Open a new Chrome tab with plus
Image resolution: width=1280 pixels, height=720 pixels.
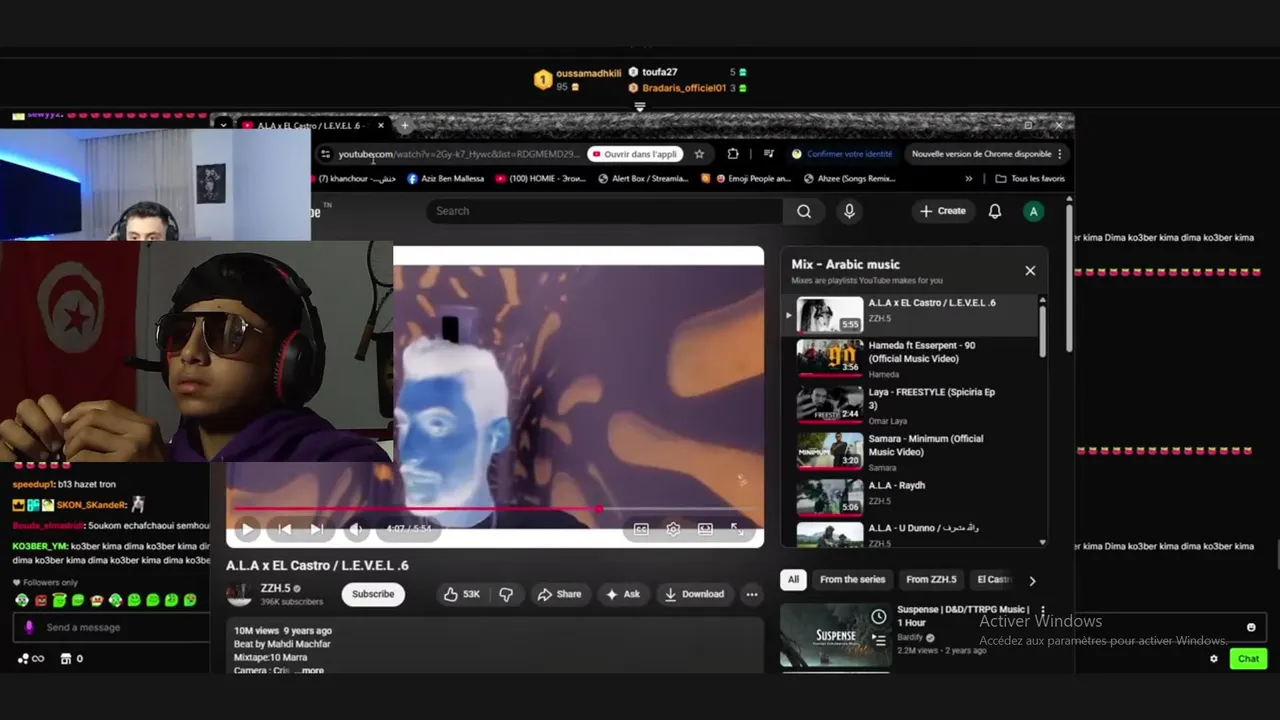pyautogui.click(x=404, y=126)
